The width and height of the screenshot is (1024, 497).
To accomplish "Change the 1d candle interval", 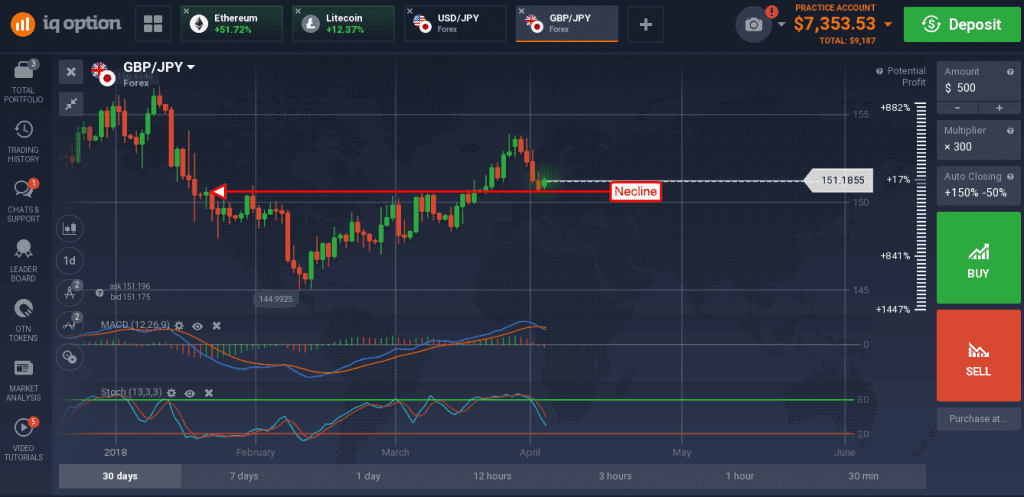I will [x=69, y=261].
